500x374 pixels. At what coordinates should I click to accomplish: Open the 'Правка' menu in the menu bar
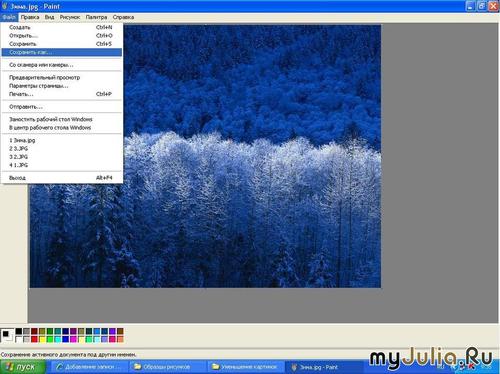coord(30,17)
